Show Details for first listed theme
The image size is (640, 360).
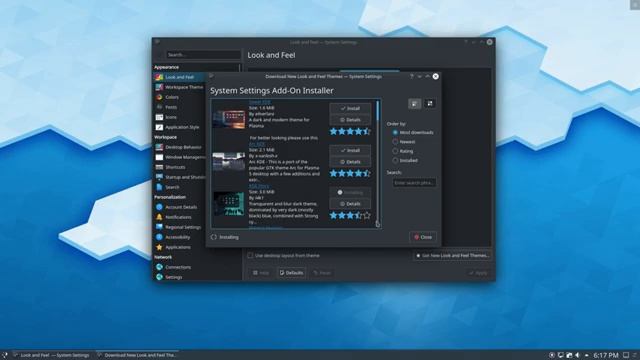coord(350,120)
